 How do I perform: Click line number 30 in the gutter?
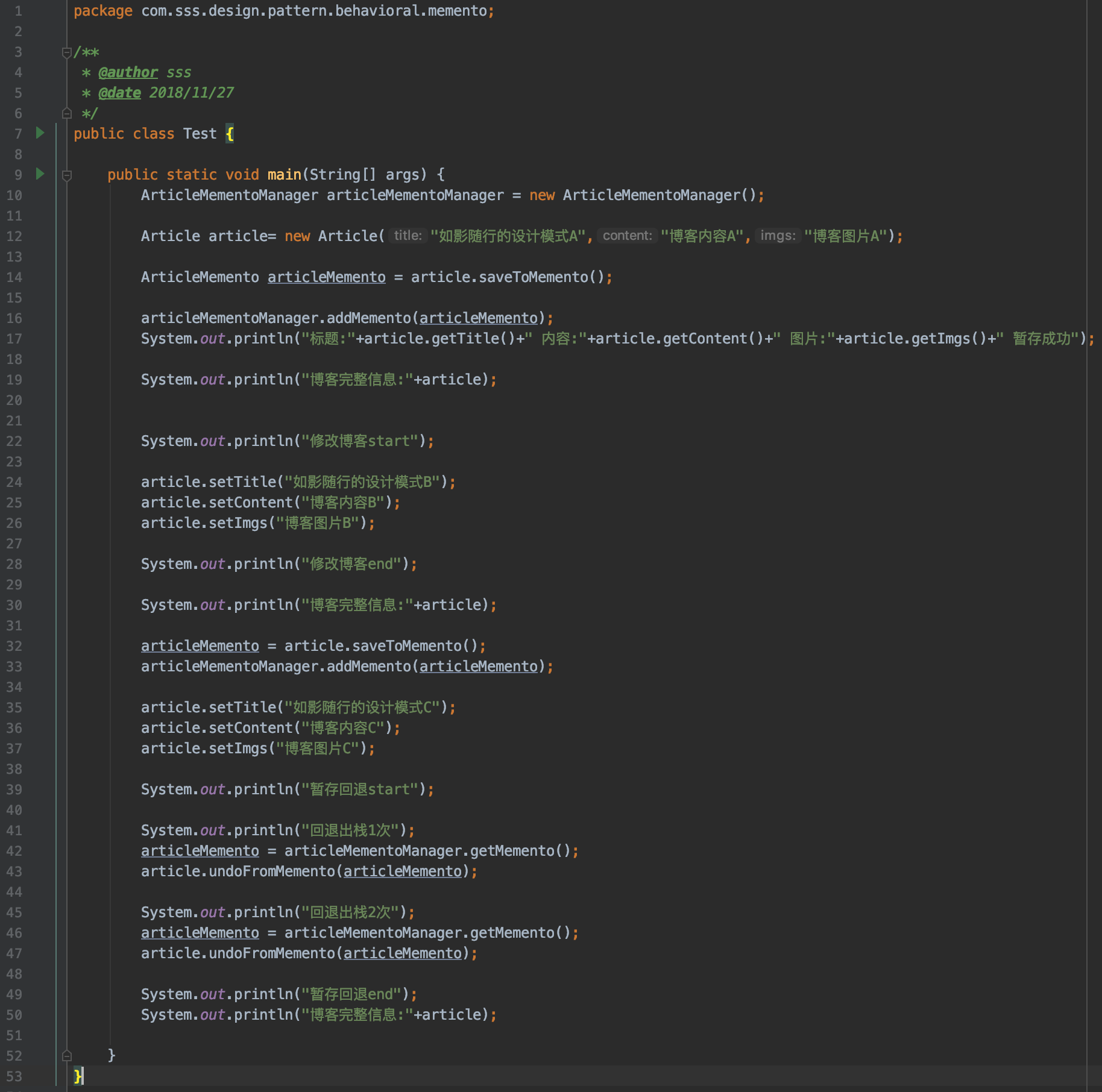[x=14, y=605]
